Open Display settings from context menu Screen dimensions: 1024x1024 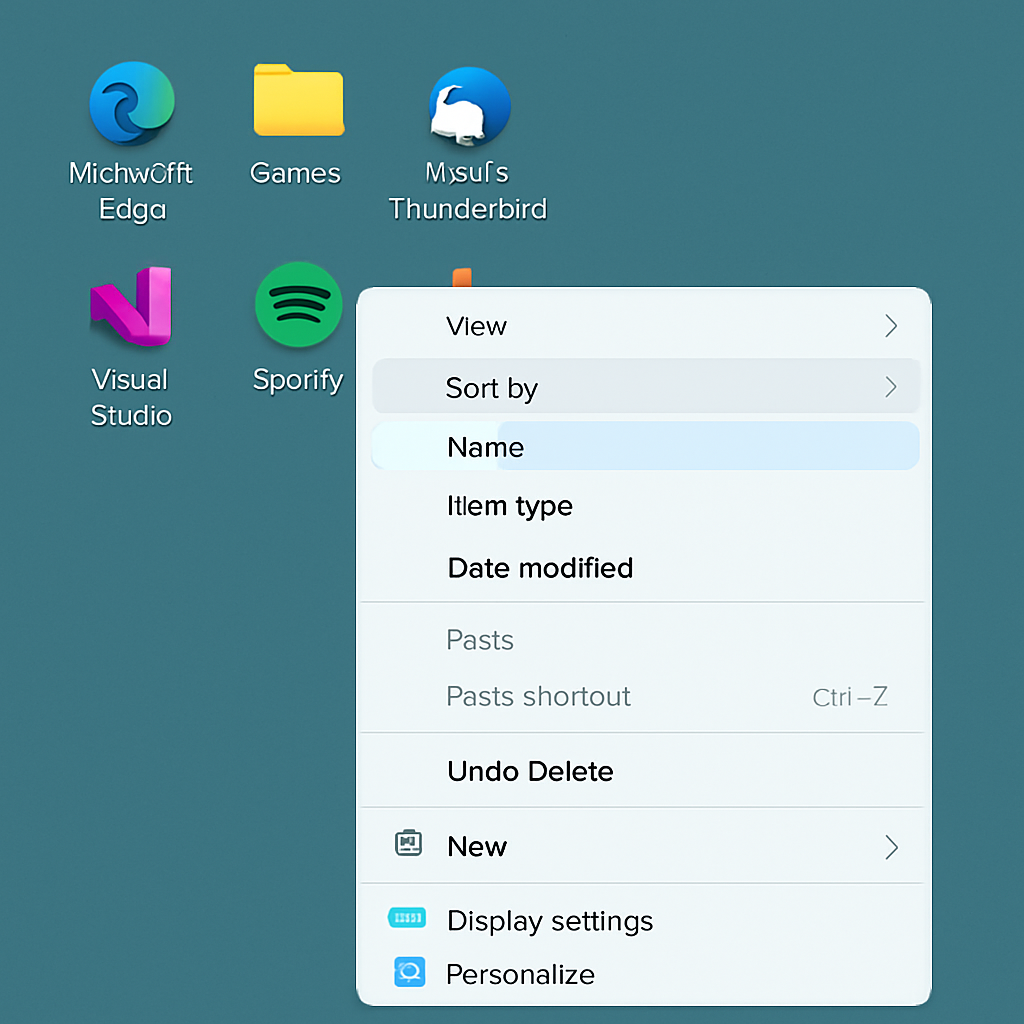644,921
